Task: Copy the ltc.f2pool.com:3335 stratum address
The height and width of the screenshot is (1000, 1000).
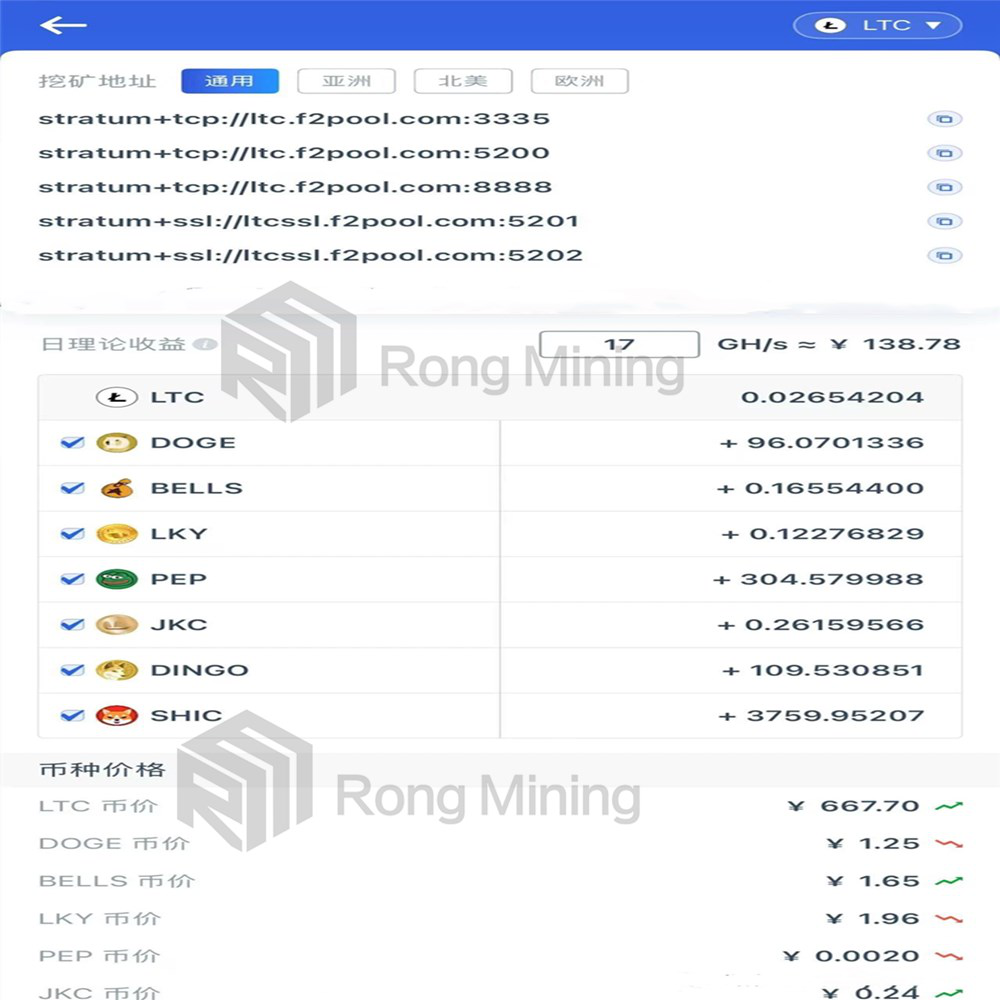Action: coord(943,119)
